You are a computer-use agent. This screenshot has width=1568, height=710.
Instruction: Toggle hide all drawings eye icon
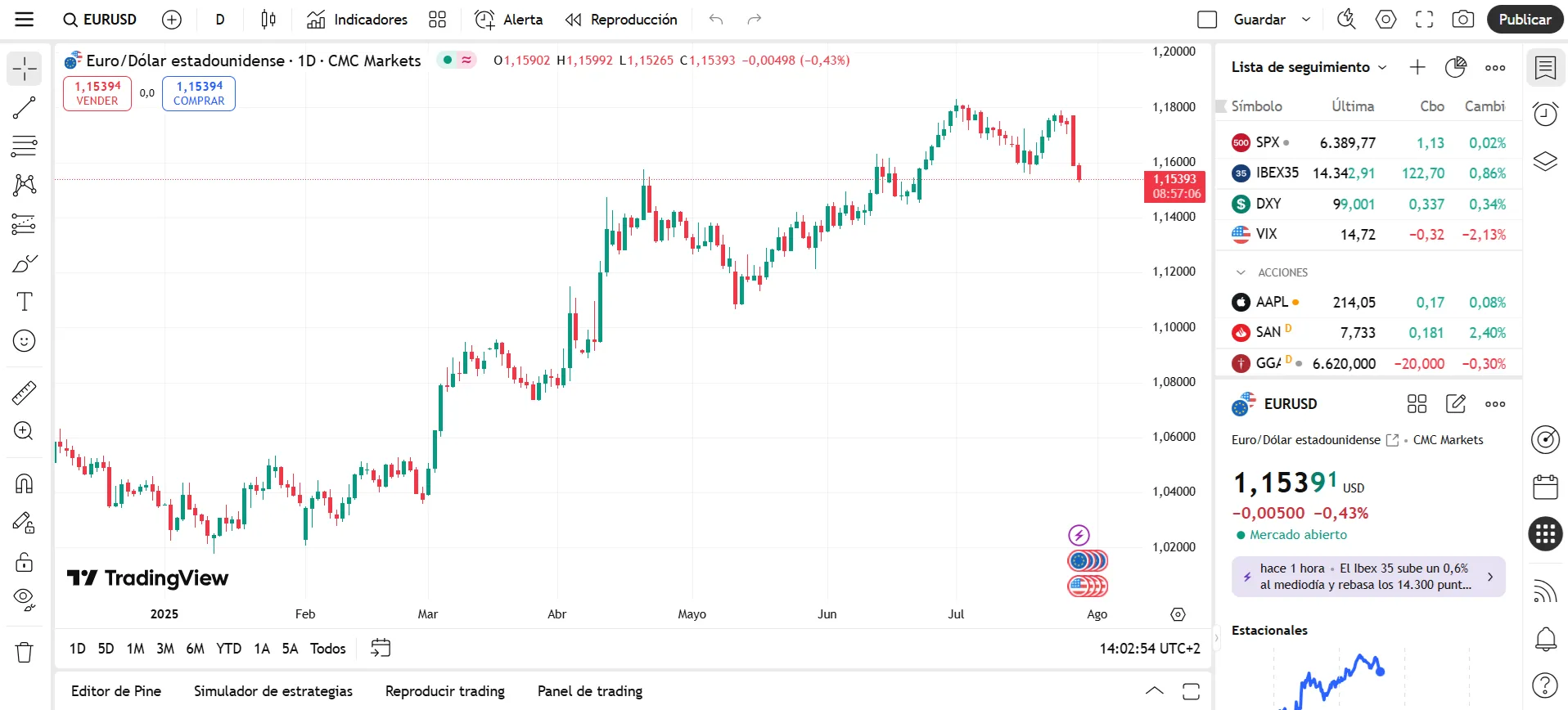pyautogui.click(x=25, y=601)
